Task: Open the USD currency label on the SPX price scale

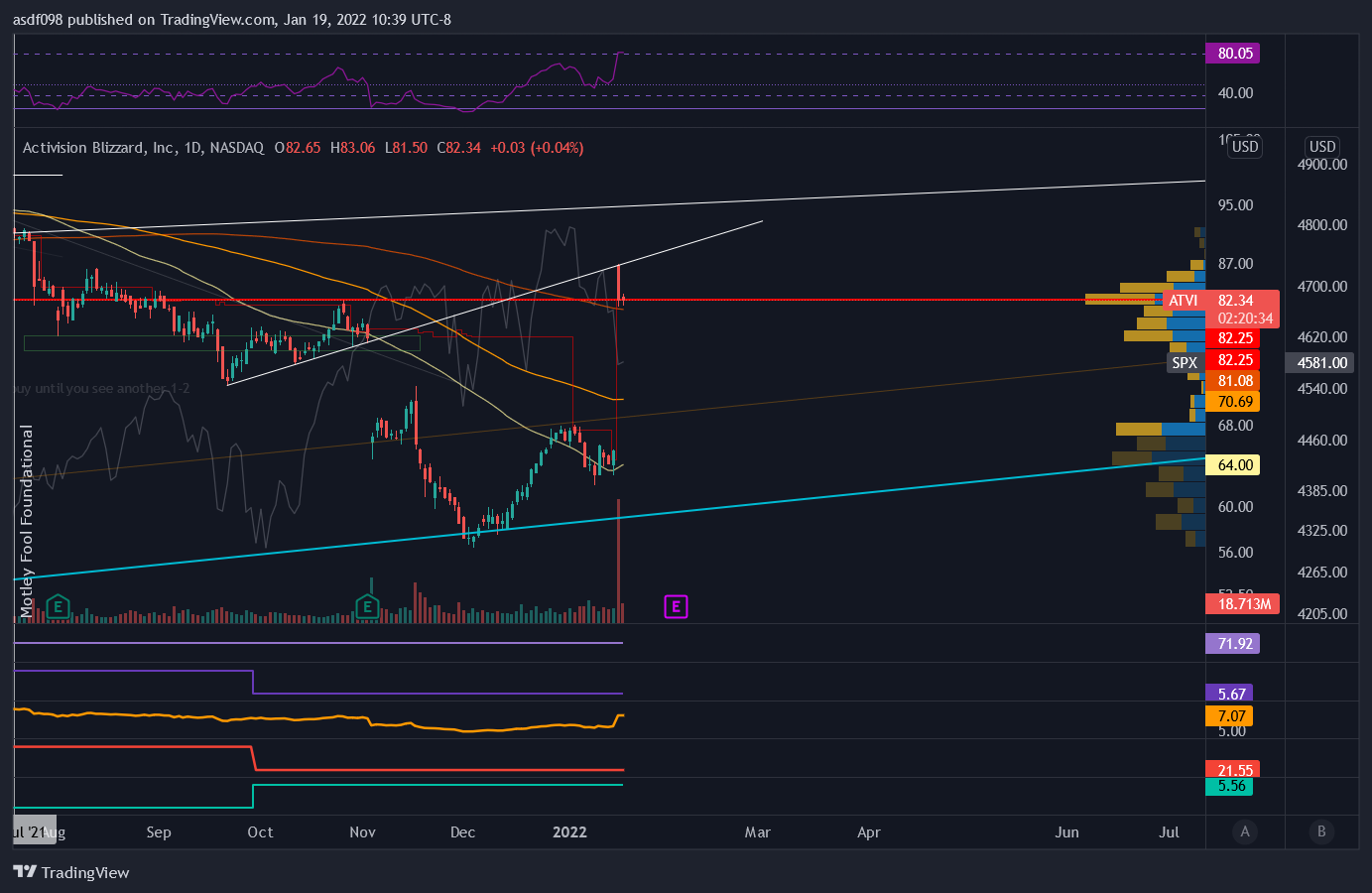Action: point(1322,147)
